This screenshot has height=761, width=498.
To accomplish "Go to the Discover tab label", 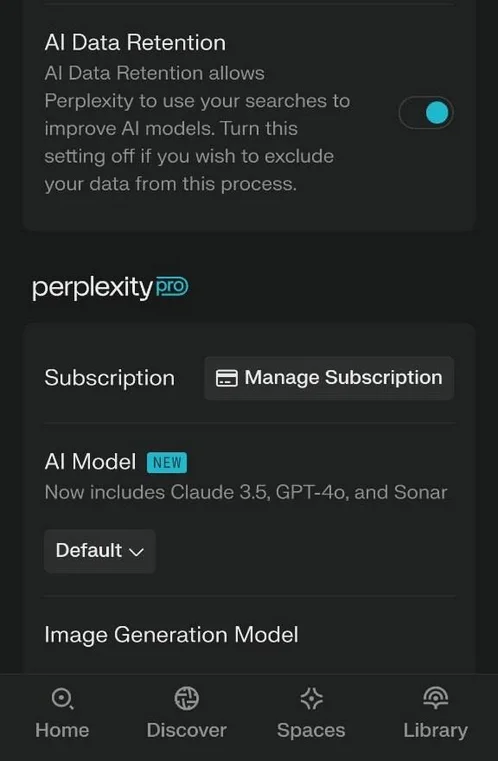I will point(186,730).
